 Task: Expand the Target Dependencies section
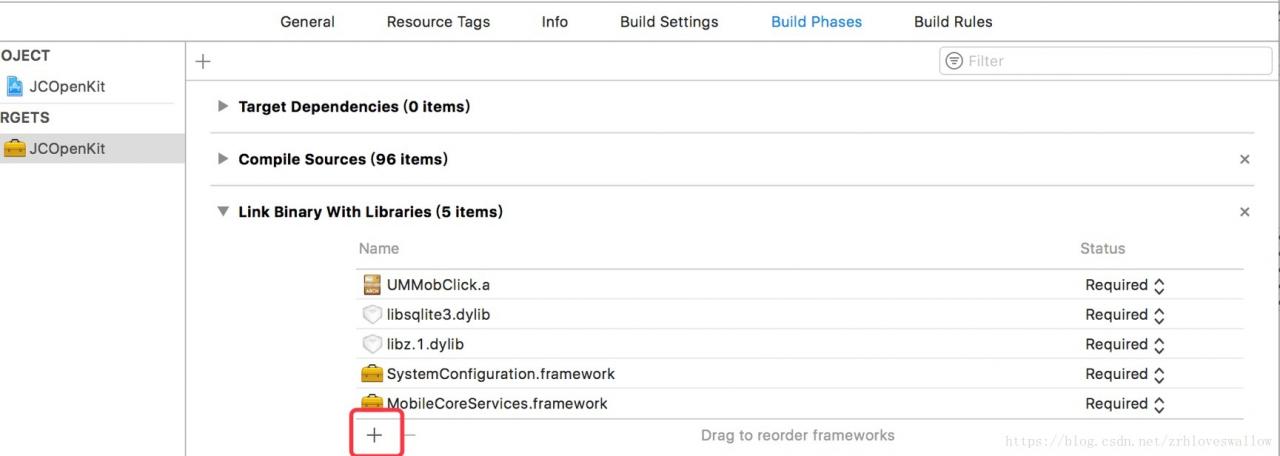(223, 107)
